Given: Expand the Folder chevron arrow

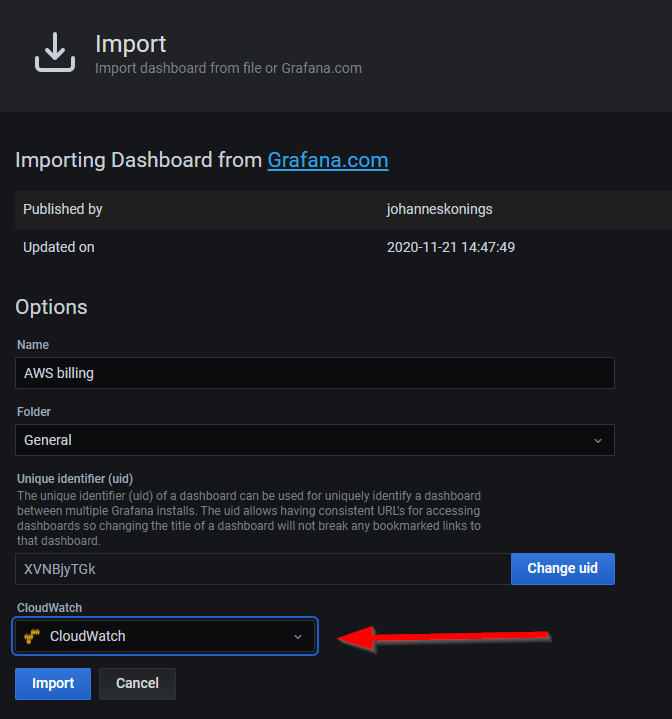Looking at the screenshot, I should click(x=598, y=441).
